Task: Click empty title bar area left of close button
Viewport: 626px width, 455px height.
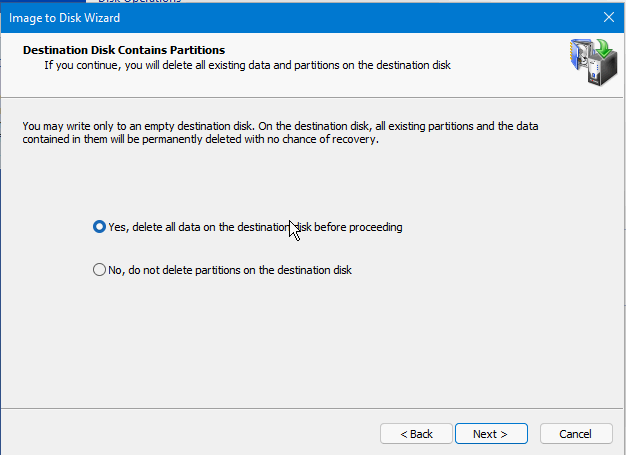Action: pos(400,17)
